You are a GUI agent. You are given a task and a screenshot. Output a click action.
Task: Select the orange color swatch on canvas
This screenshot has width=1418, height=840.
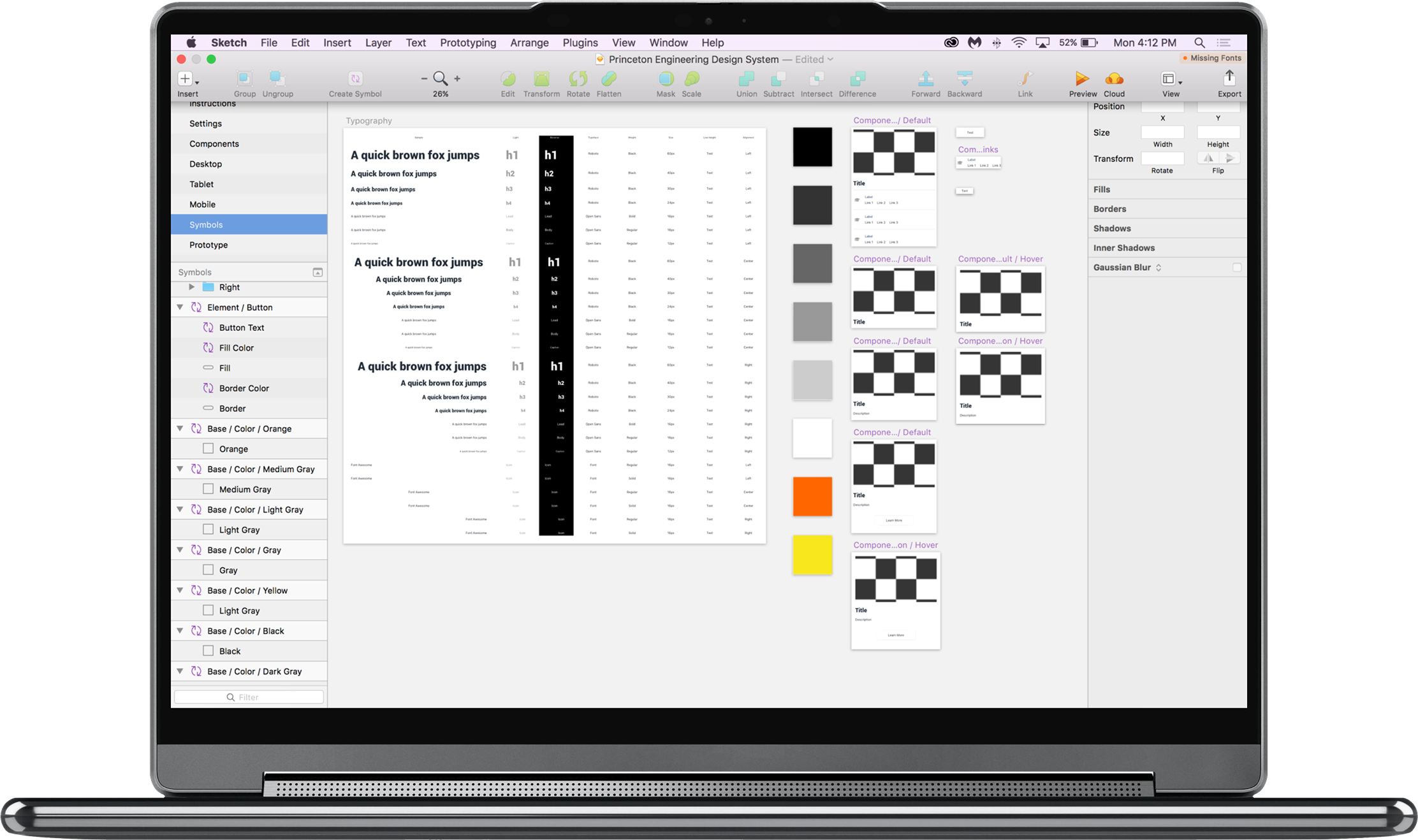point(812,496)
